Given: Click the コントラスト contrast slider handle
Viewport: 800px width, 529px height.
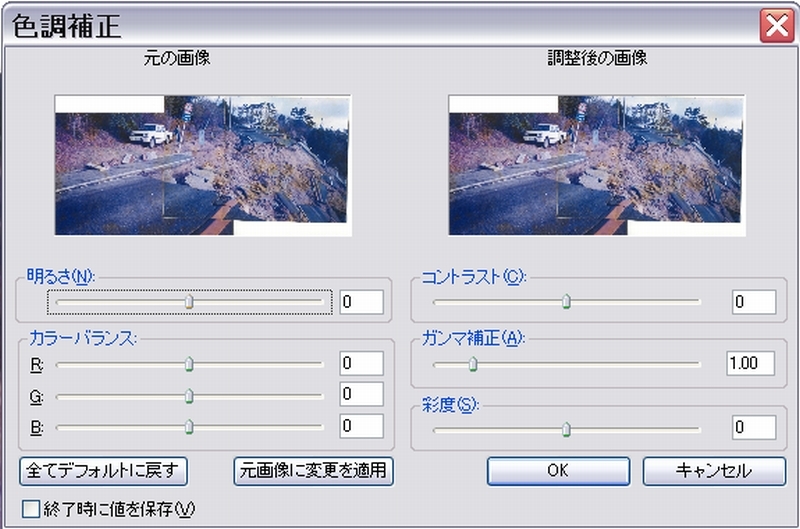Looking at the screenshot, I should click(x=566, y=302).
